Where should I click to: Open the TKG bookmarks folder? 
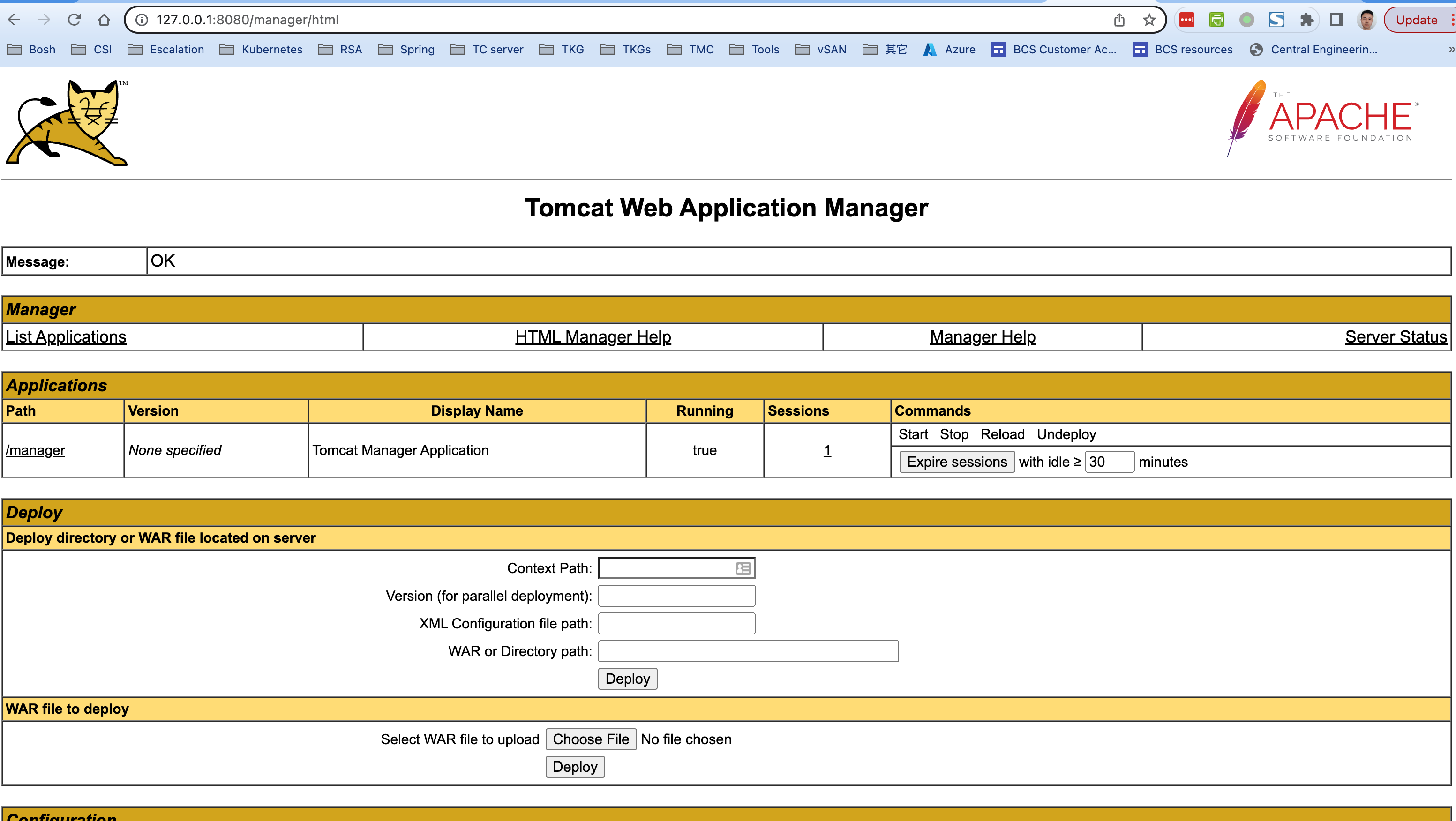561,50
